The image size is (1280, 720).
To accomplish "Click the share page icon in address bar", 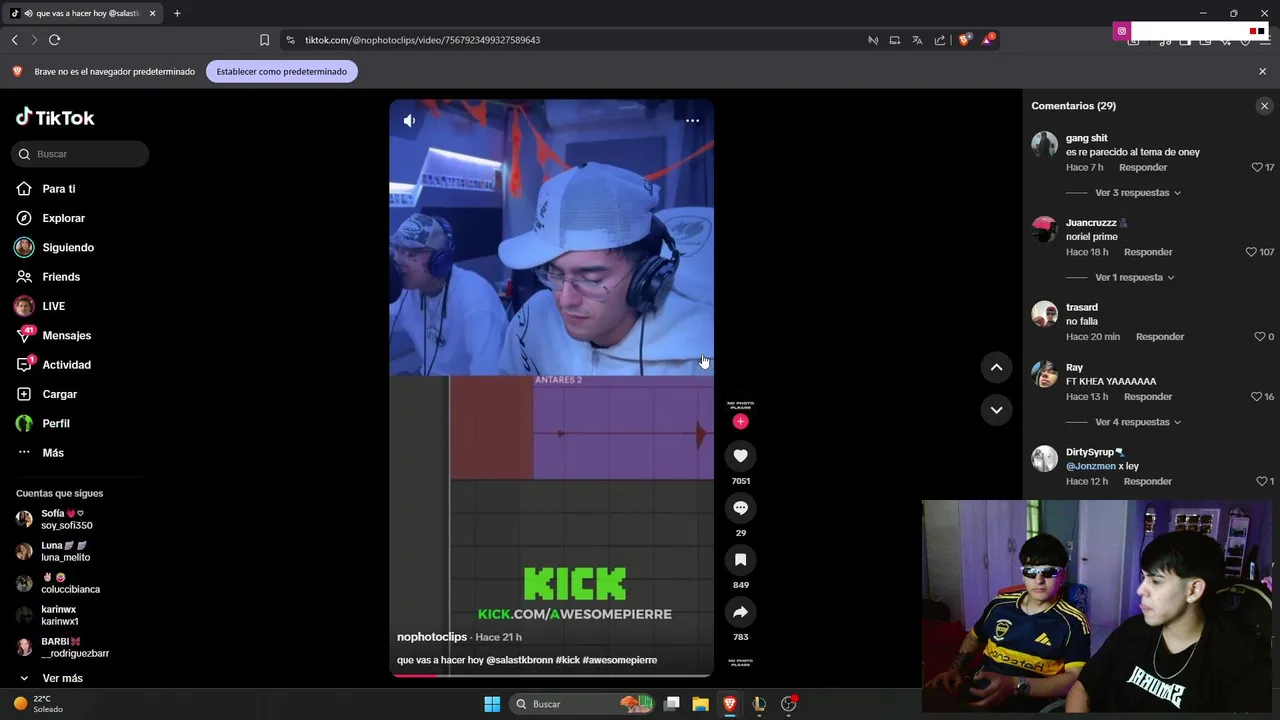I will (x=940, y=40).
